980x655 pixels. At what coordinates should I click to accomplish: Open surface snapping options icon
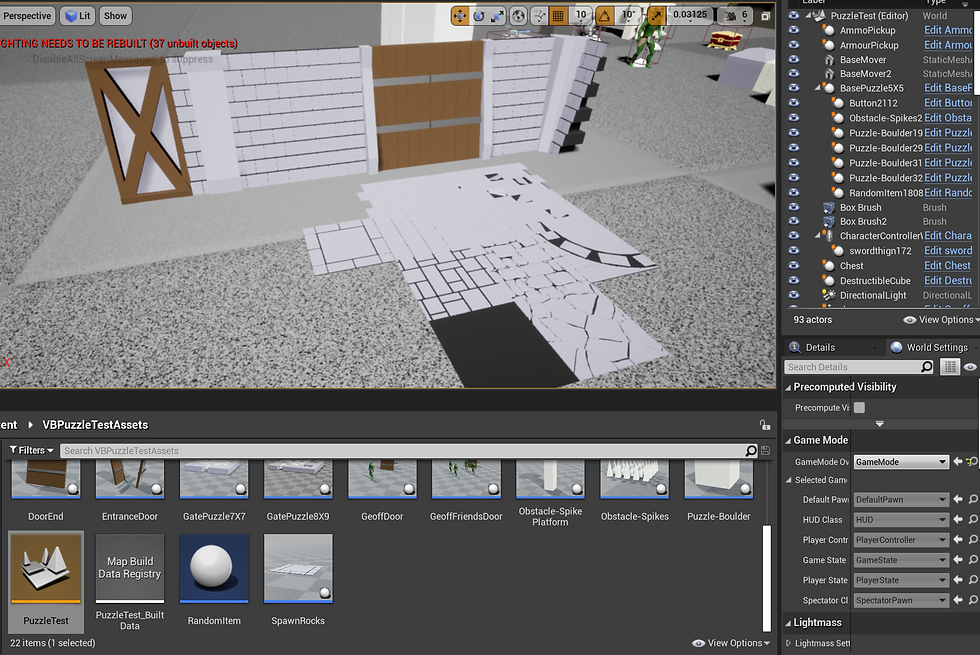coord(539,16)
